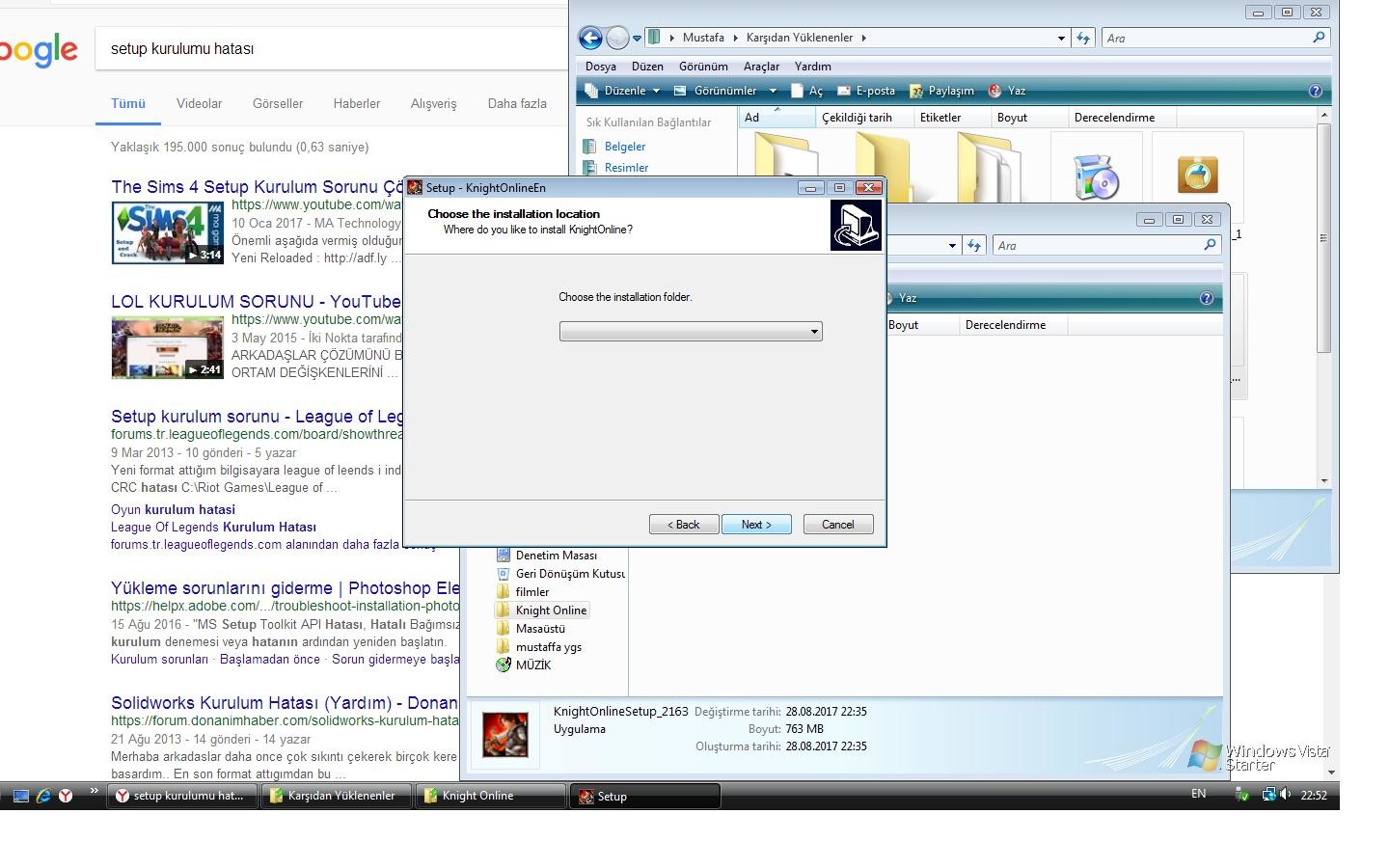Sort by Çekildiği tarih column
This screenshot has width=1389, height=868.
tap(865, 118)
